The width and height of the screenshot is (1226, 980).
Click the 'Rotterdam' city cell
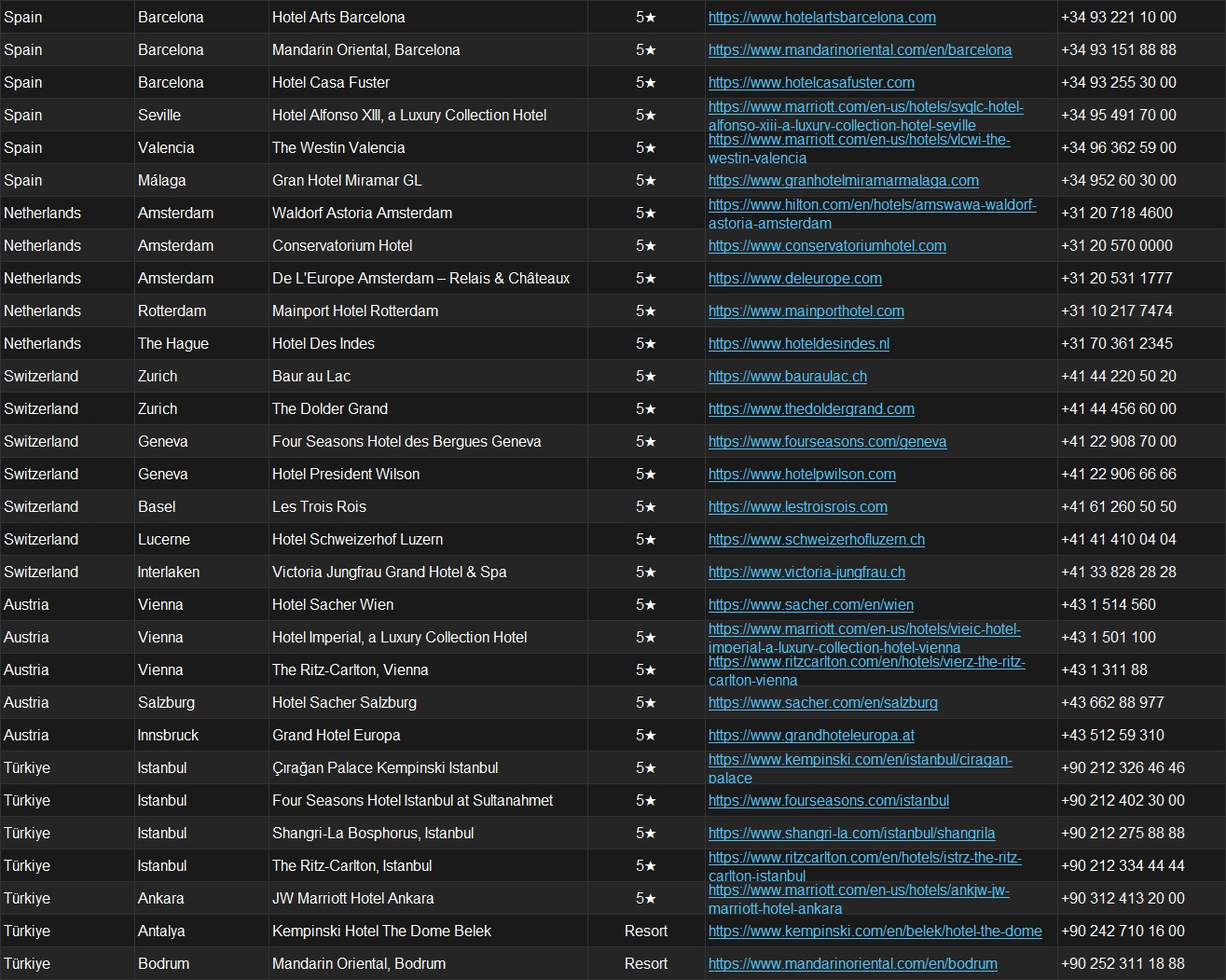201,311
